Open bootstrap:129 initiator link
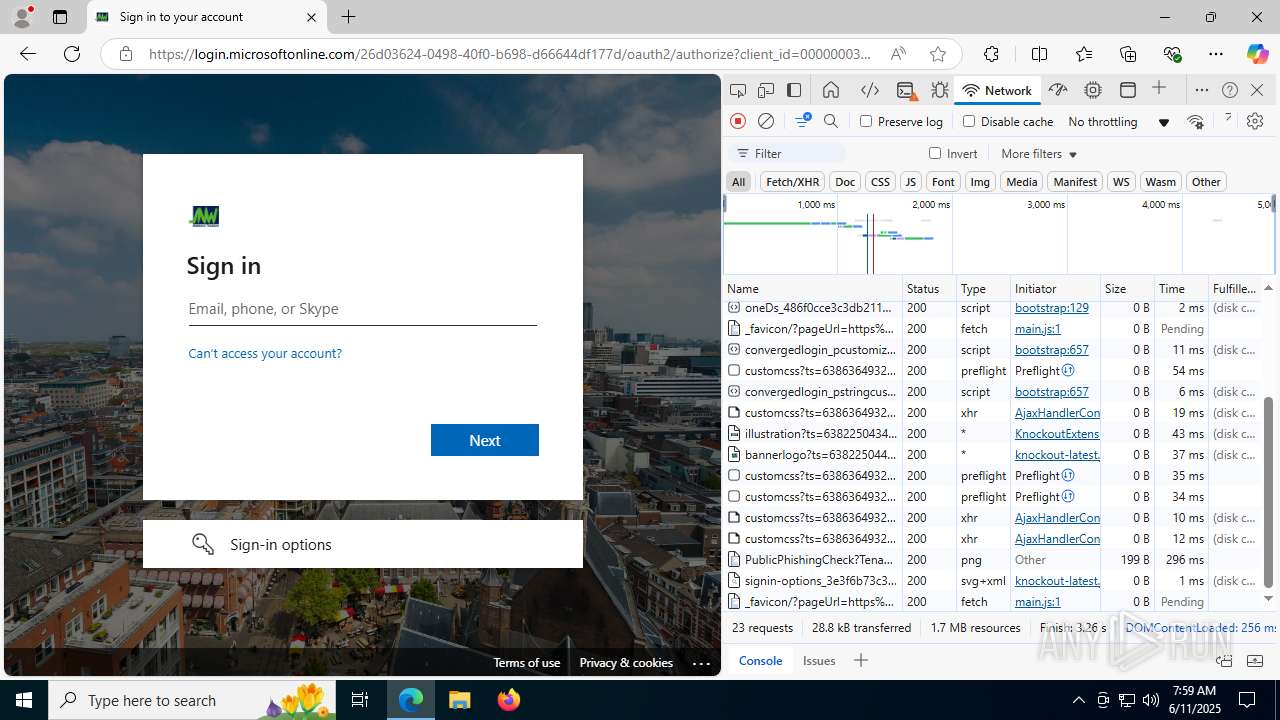 (1052, 308)
